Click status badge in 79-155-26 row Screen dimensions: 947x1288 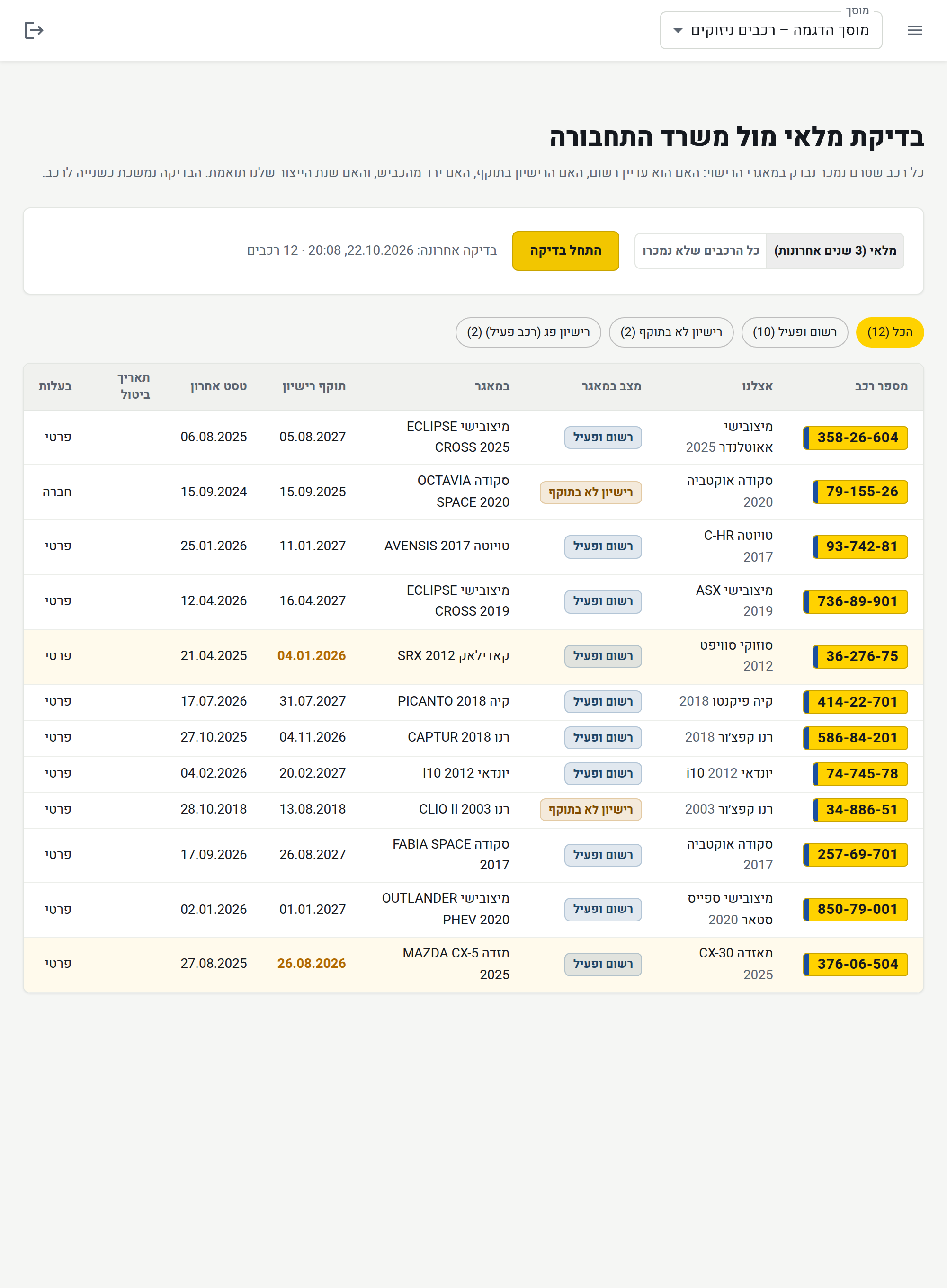pyautogui.click(x=590, y=492)
